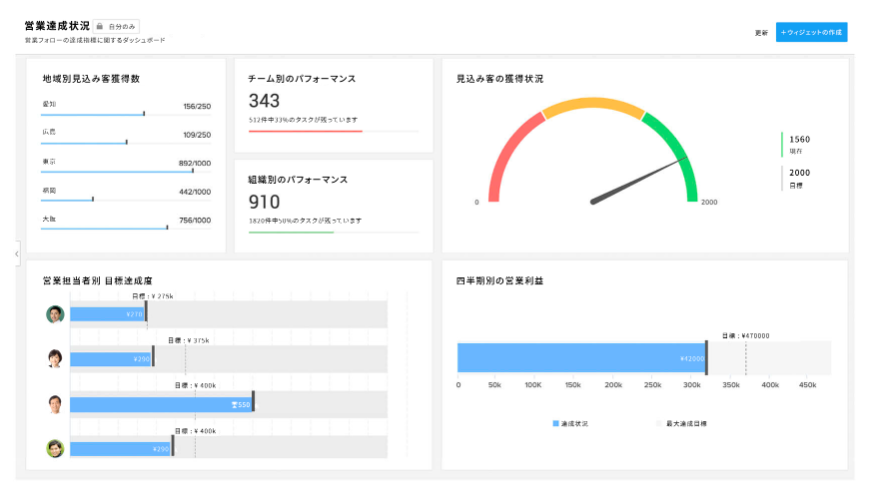Image resolution: width=879 pixels, height=493 pixels.
Task: Click the 343 team performance value
Action: coord(264,101)
